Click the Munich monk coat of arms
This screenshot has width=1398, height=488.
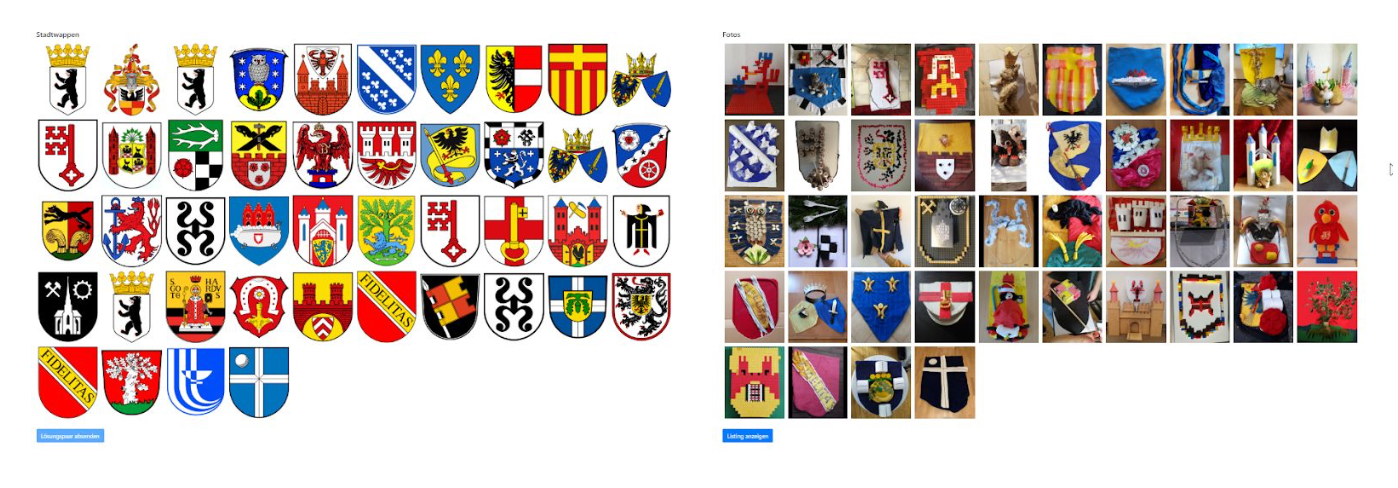click(642, 230)
